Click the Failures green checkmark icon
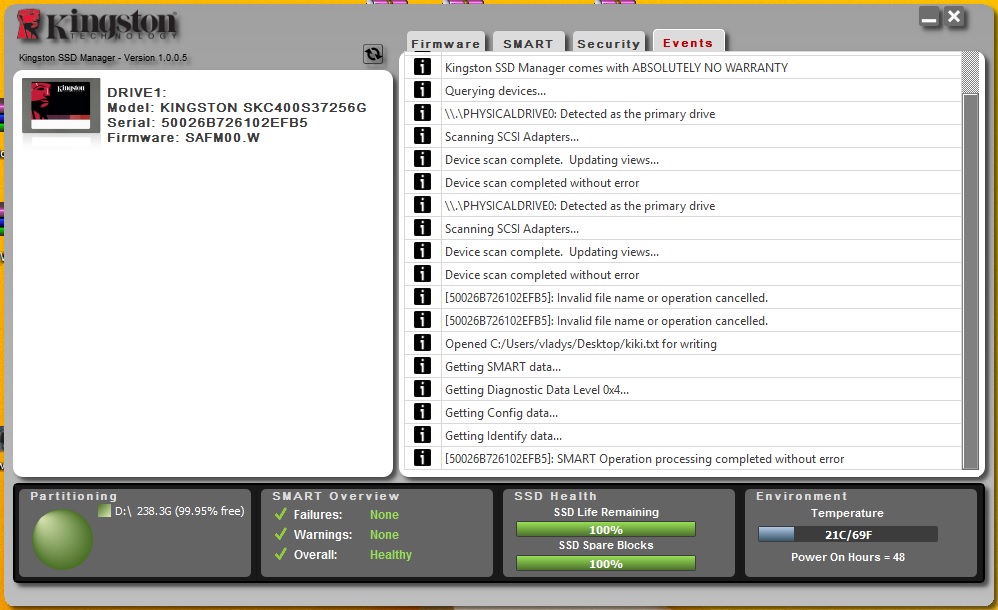 click(x=281, y=514)
